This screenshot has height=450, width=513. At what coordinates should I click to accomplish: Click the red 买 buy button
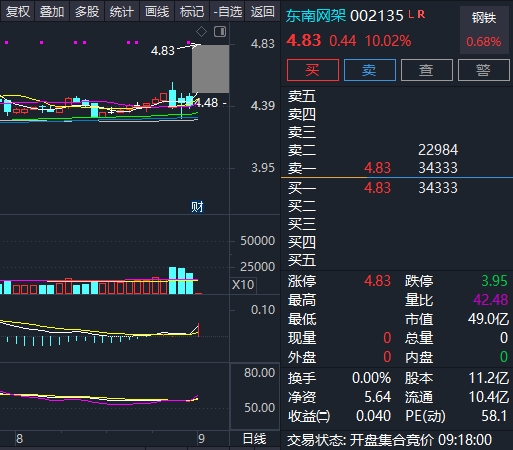(x=313, y=70)
